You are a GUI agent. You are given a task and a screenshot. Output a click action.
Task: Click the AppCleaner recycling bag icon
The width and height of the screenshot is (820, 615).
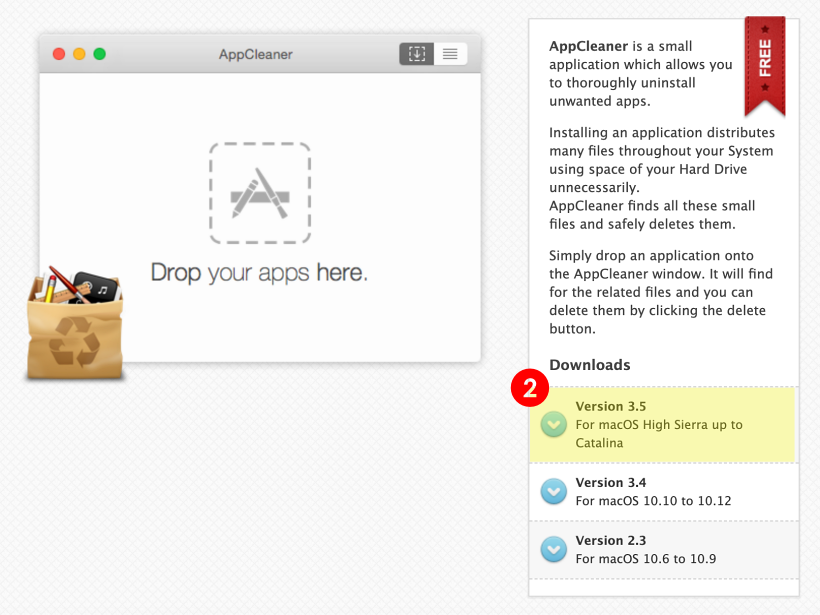click(75, 322)
